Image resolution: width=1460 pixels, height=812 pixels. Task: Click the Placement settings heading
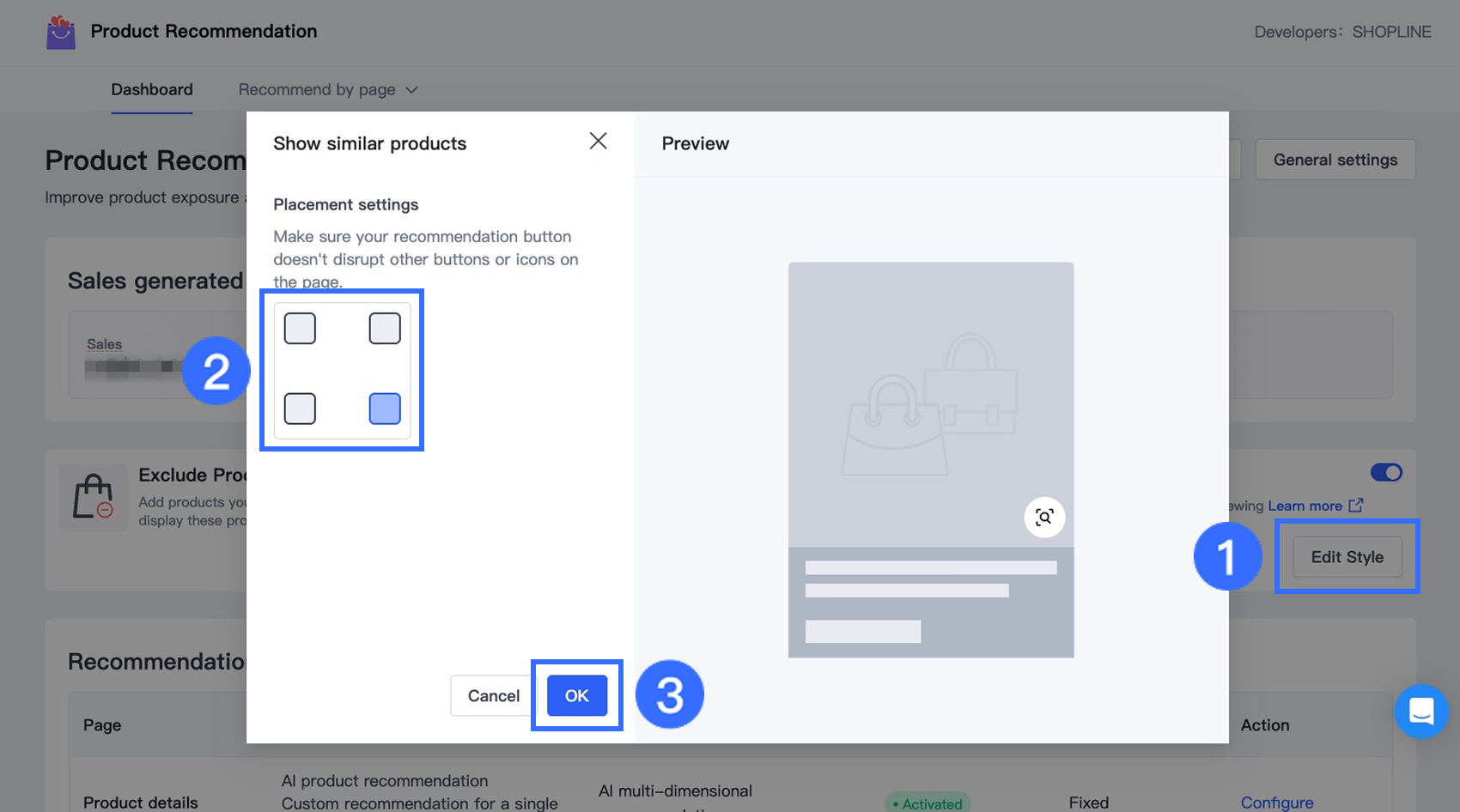tap(346, 204)
